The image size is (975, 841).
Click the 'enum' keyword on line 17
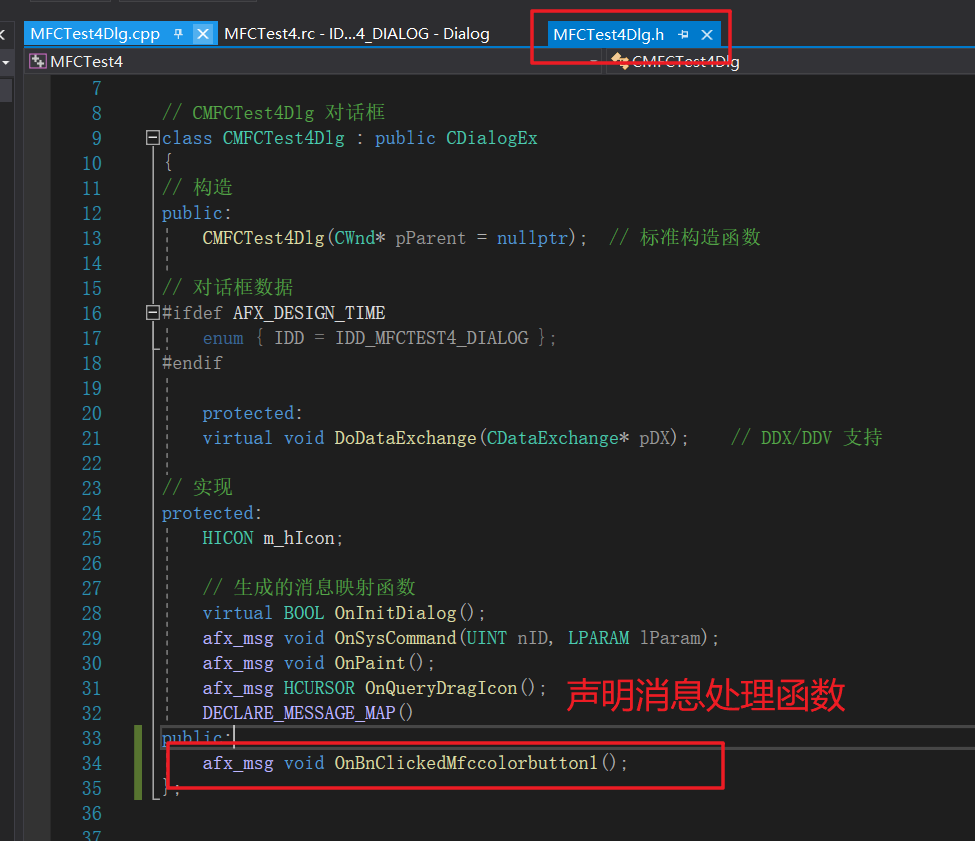(x=223, y=338)
